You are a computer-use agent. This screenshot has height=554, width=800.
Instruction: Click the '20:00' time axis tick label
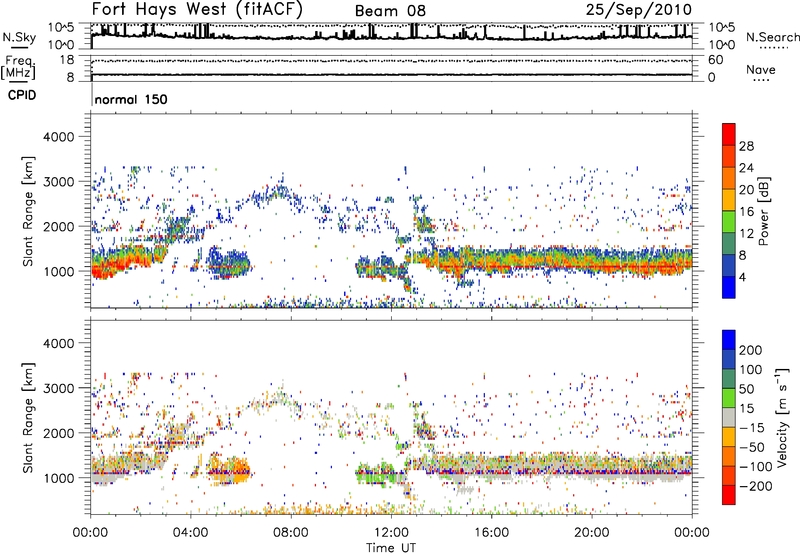(x=592, y=533)
